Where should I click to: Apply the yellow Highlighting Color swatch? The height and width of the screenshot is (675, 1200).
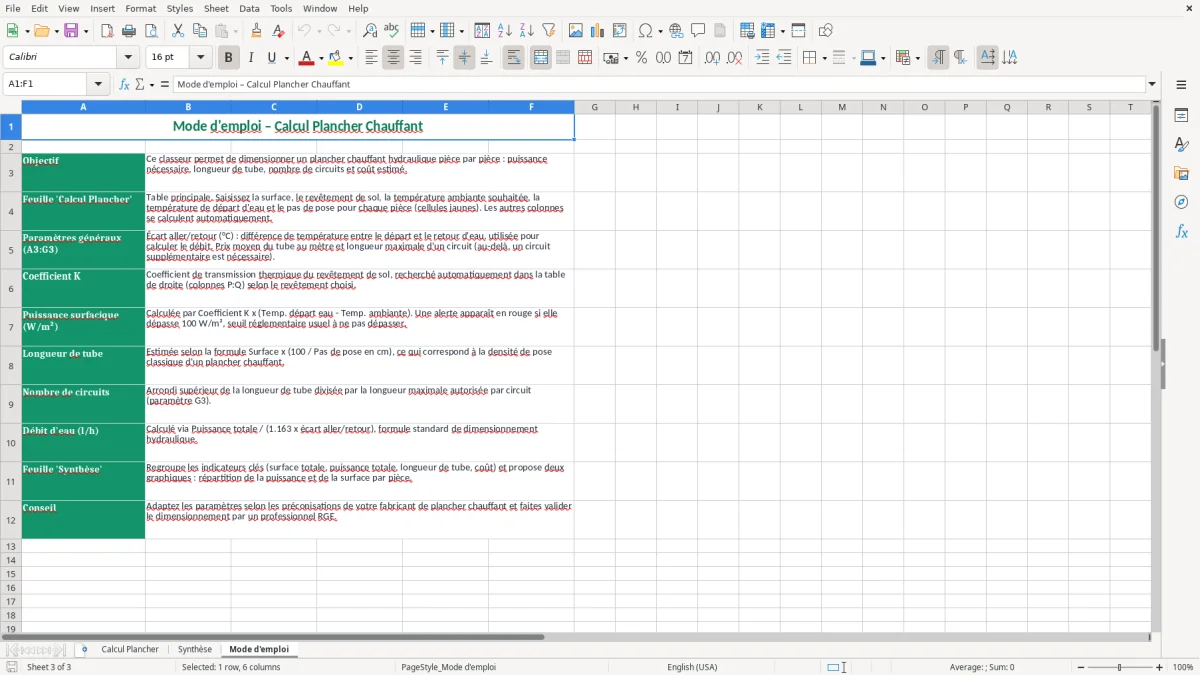(x=336, y=58)
